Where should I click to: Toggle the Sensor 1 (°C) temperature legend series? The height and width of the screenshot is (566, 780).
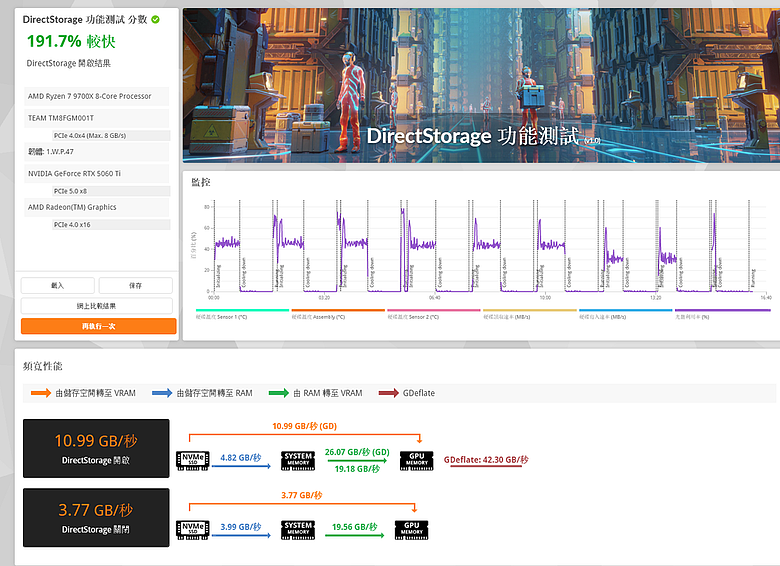[242, 314]
